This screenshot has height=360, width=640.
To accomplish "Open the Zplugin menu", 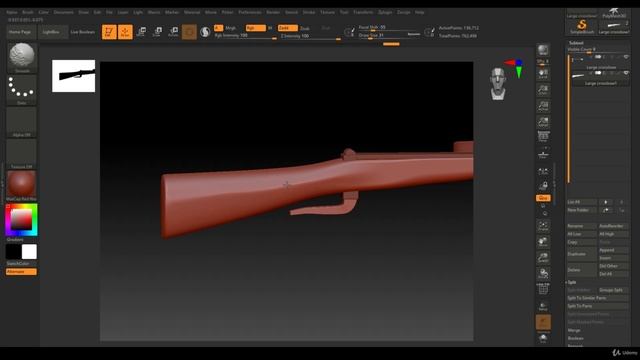I will pyautogui.click(x=385, y=12).
